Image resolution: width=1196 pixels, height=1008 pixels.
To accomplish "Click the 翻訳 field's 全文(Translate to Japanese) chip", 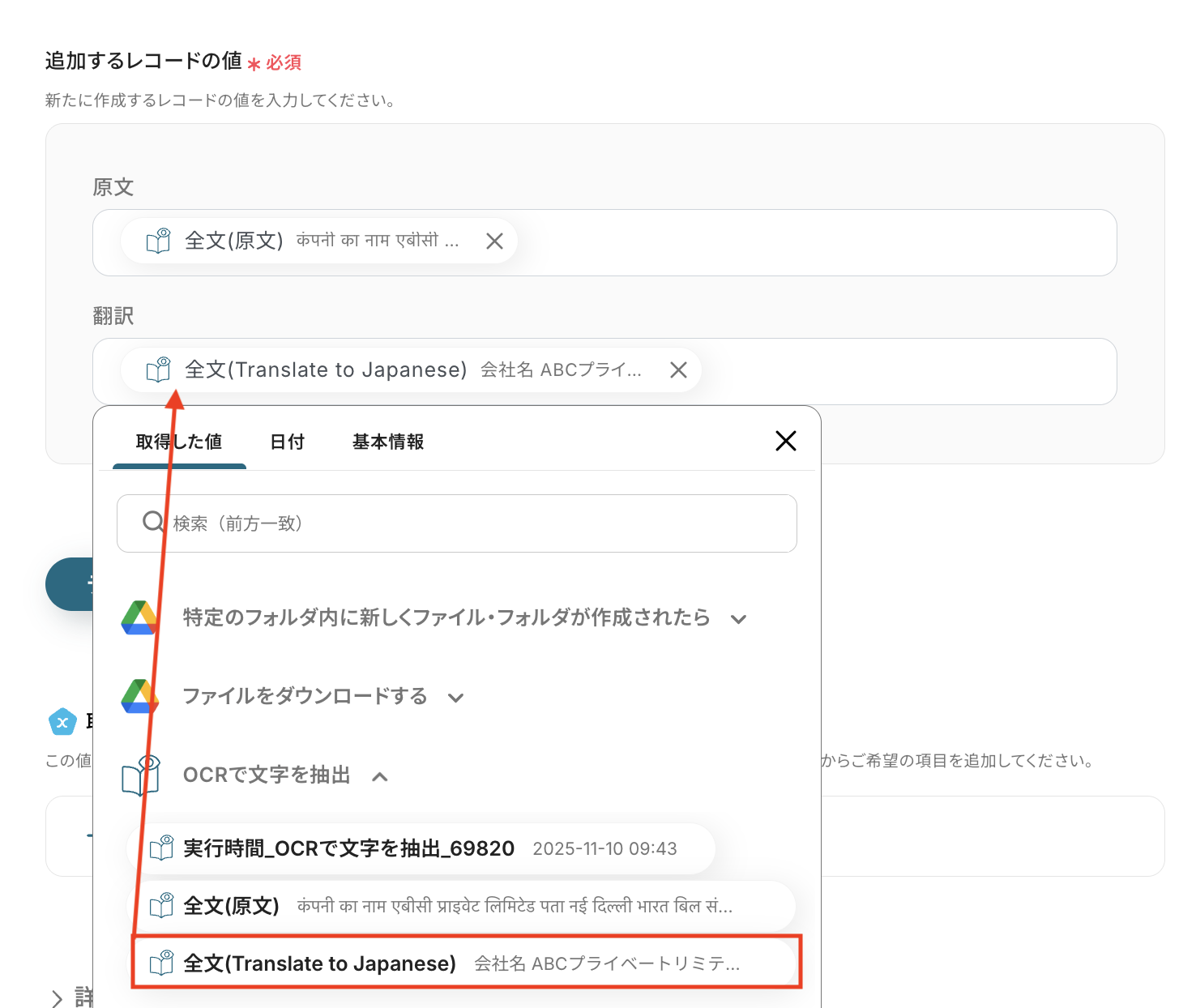I will [x=411, y=369].
